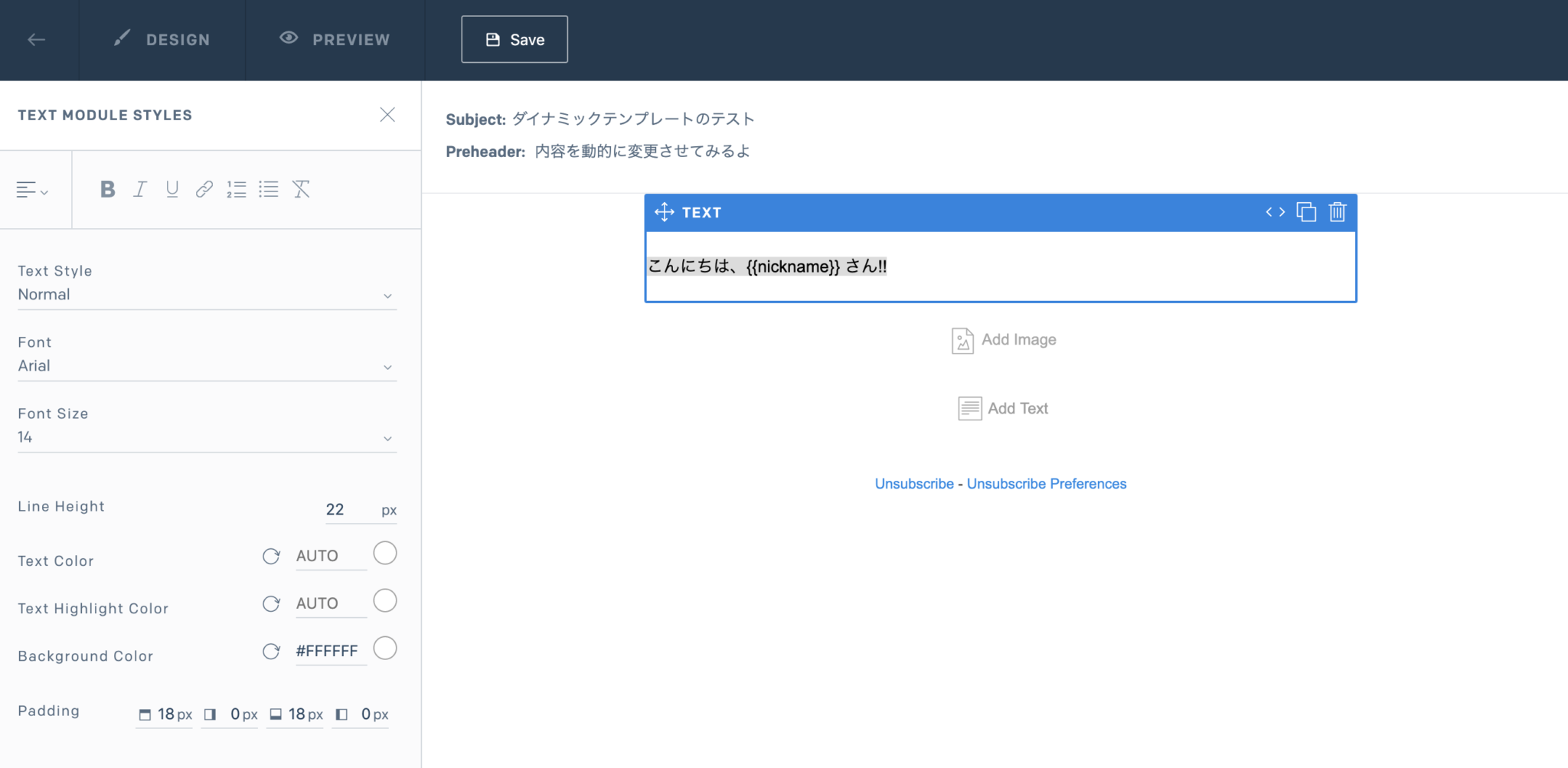The height and width of the screenshot is (768, 1568).
Task: Open the HTML code editor for the Text module
Action: (x=1276, y=212)
